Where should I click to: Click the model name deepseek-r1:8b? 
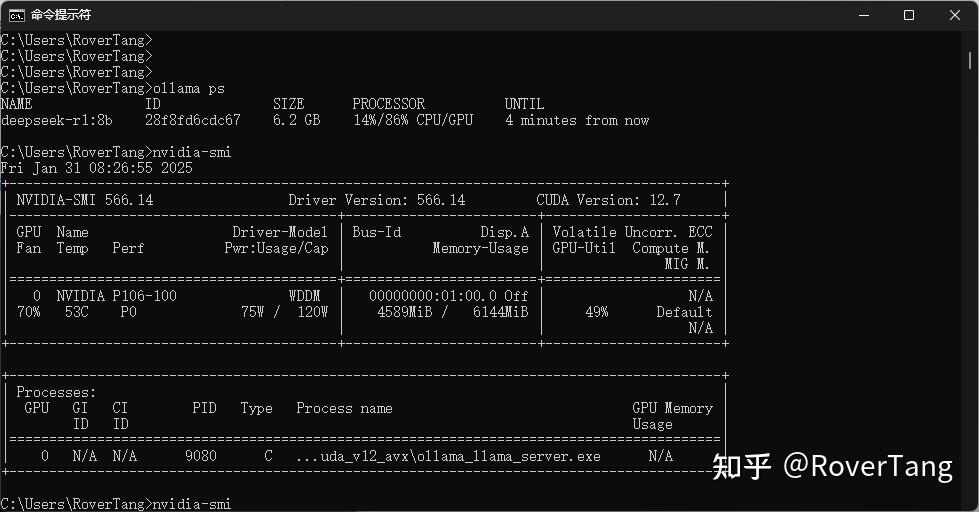click(57, 120)
